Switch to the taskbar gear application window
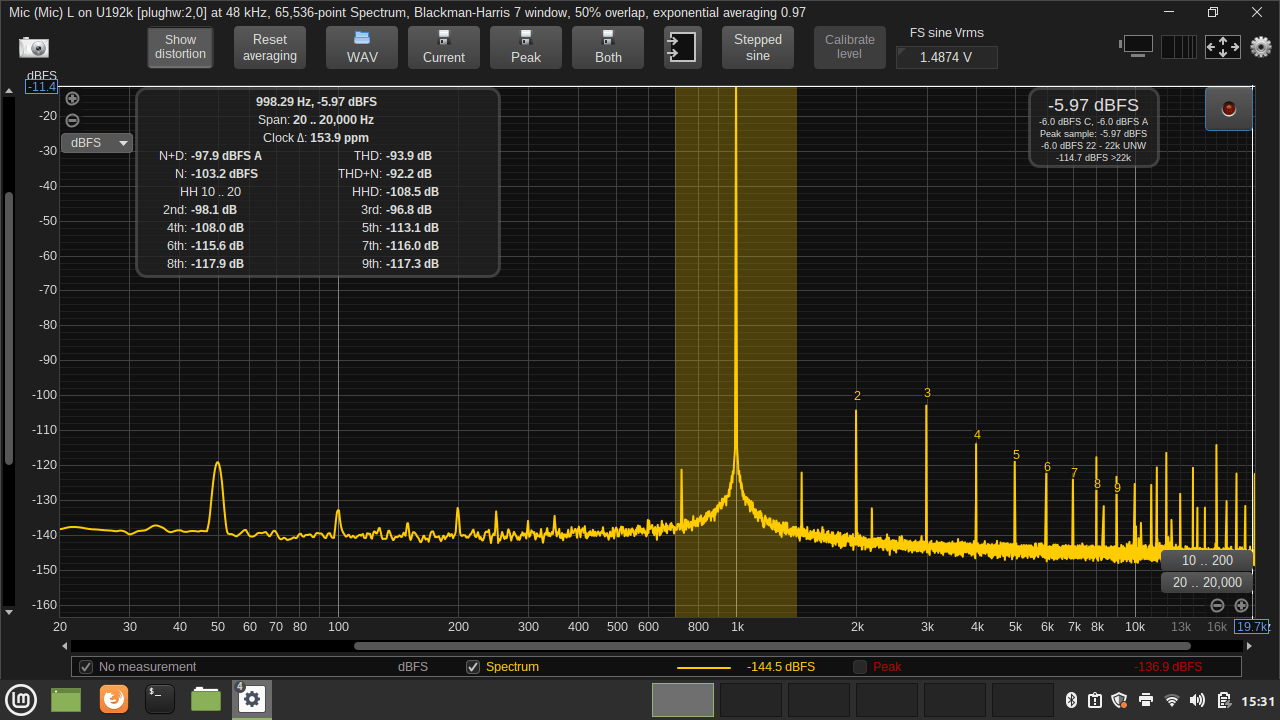The width and height of the screenshot is (1280, 720). (252, 699)
